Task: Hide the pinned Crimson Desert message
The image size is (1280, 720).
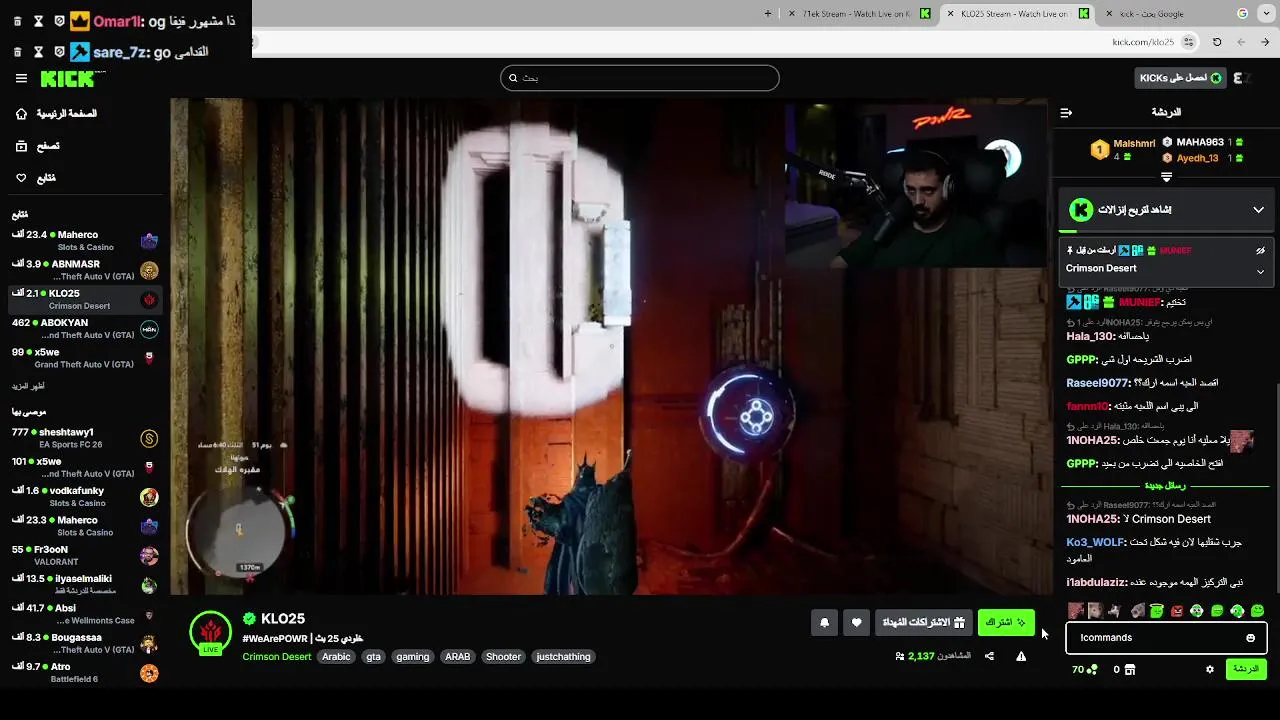Action: point(1260,250)
